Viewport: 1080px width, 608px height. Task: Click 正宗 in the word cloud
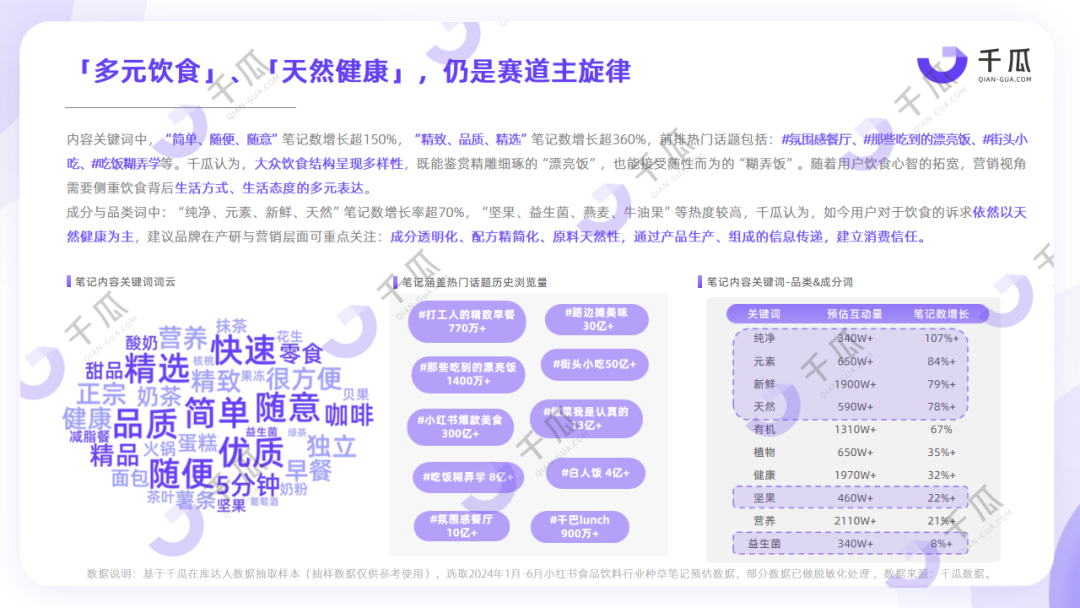coord(102,395)
